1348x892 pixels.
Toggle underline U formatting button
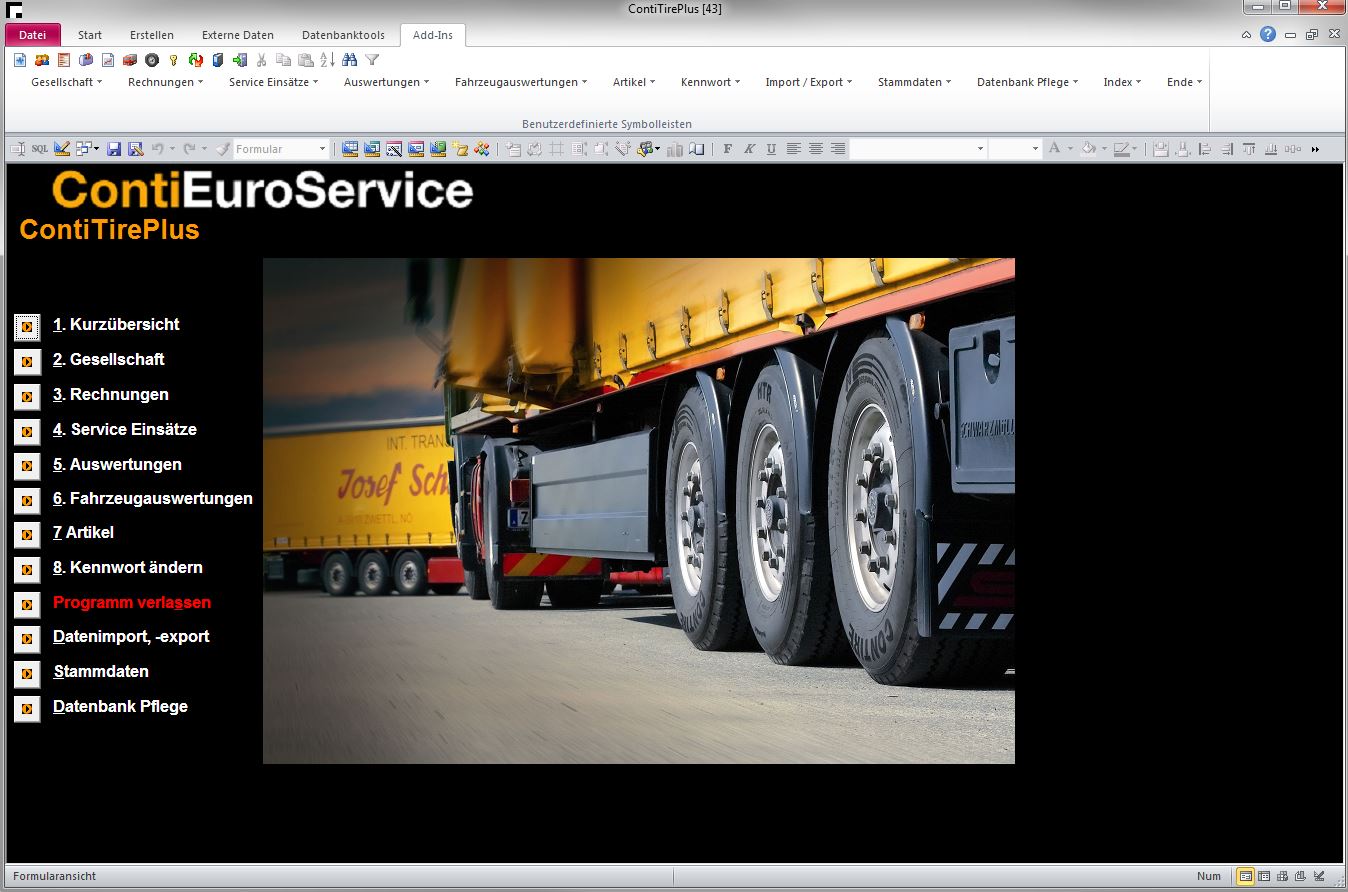click(x=771, y=149)
